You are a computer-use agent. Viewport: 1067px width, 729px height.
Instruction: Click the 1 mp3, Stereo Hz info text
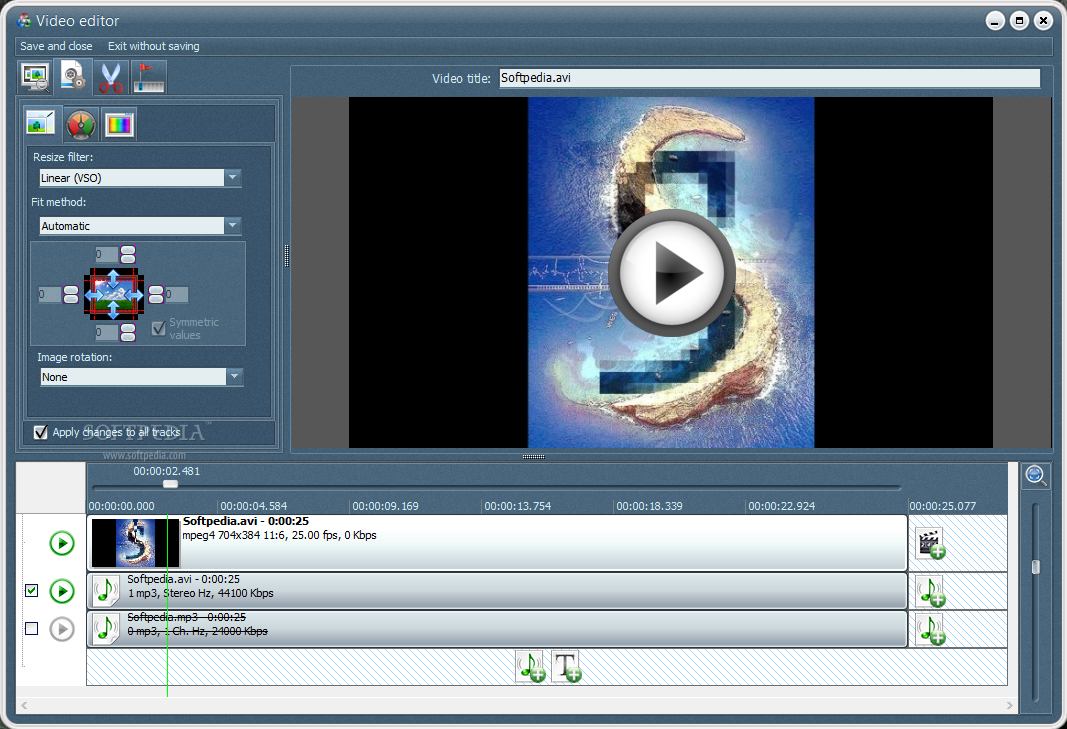coord(200,593)
